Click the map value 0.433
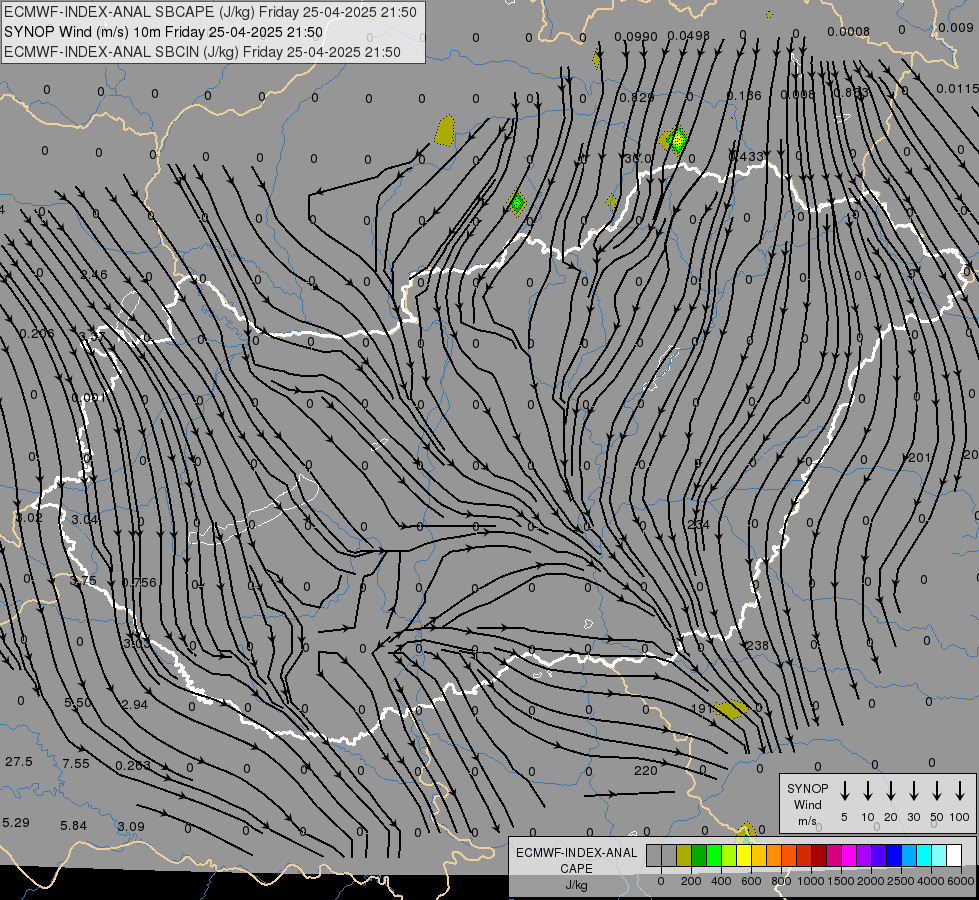979x900 pixels. (x=747, y=156)
